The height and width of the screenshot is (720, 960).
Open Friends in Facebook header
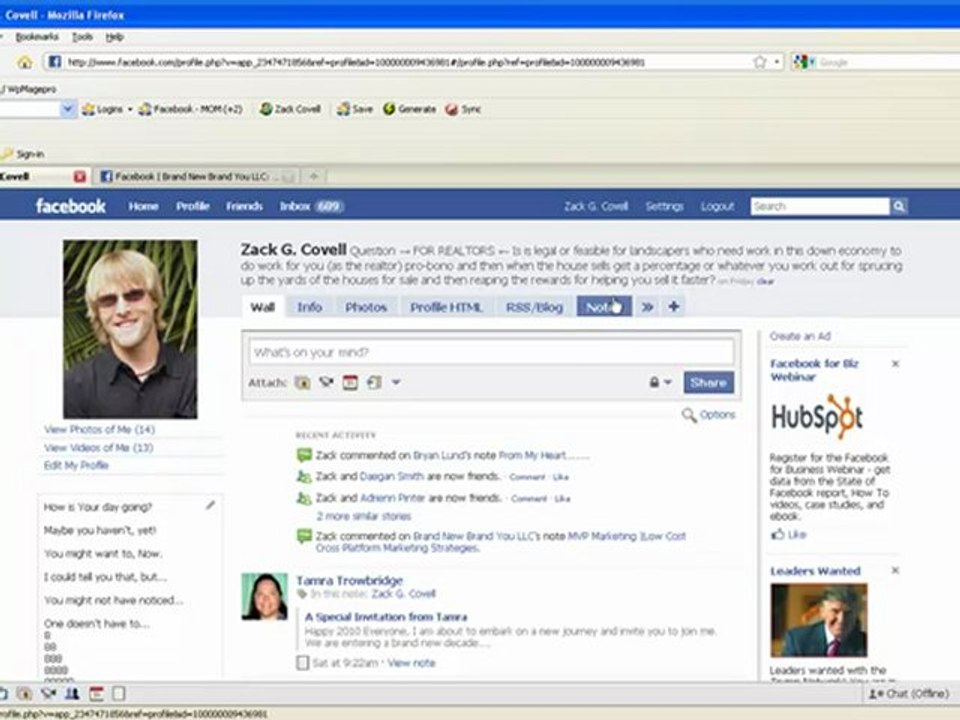(244, 206)
